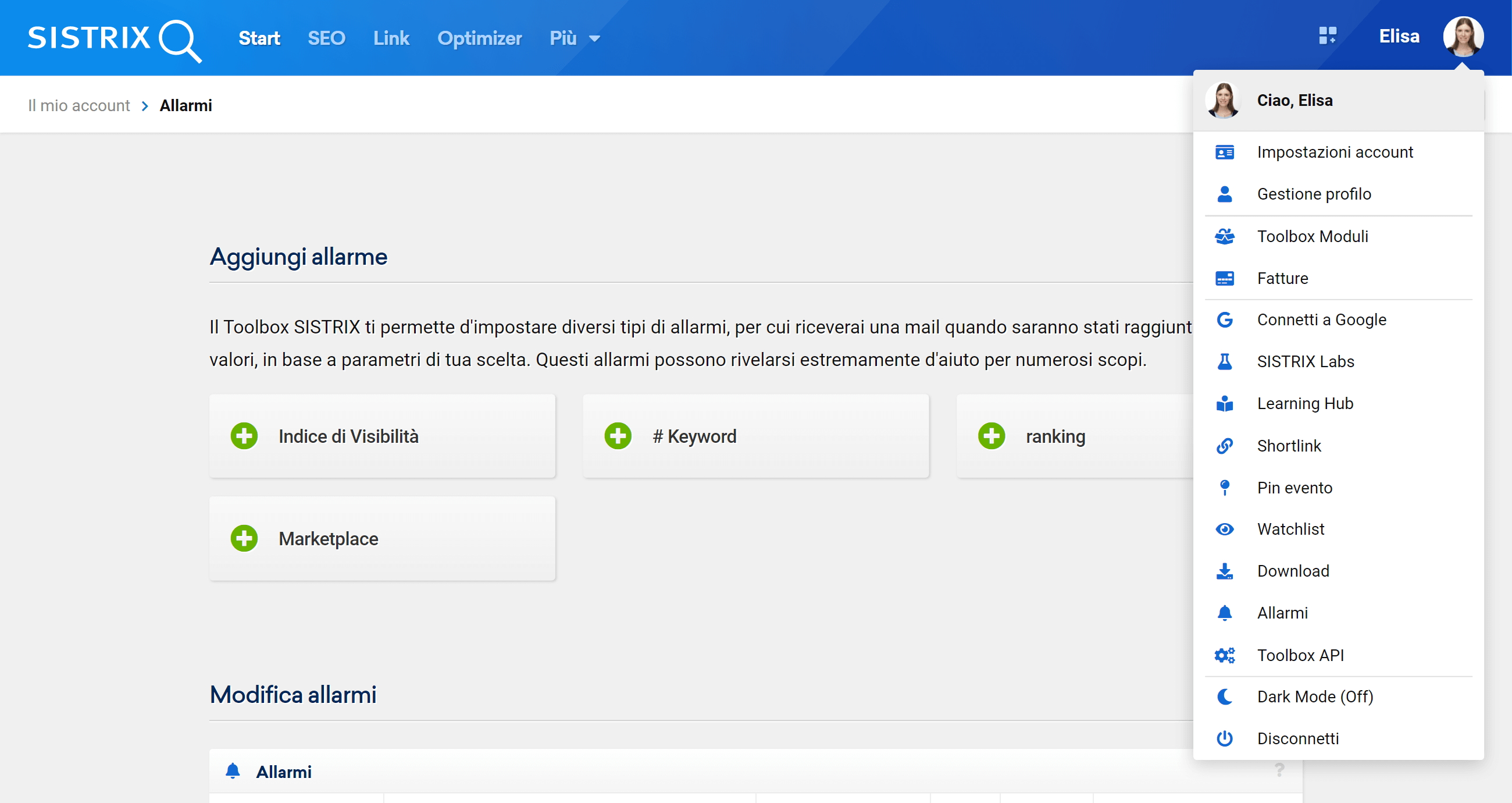Select SEO navigation tab
This screenshot has height=803, width=1512.
327,38
